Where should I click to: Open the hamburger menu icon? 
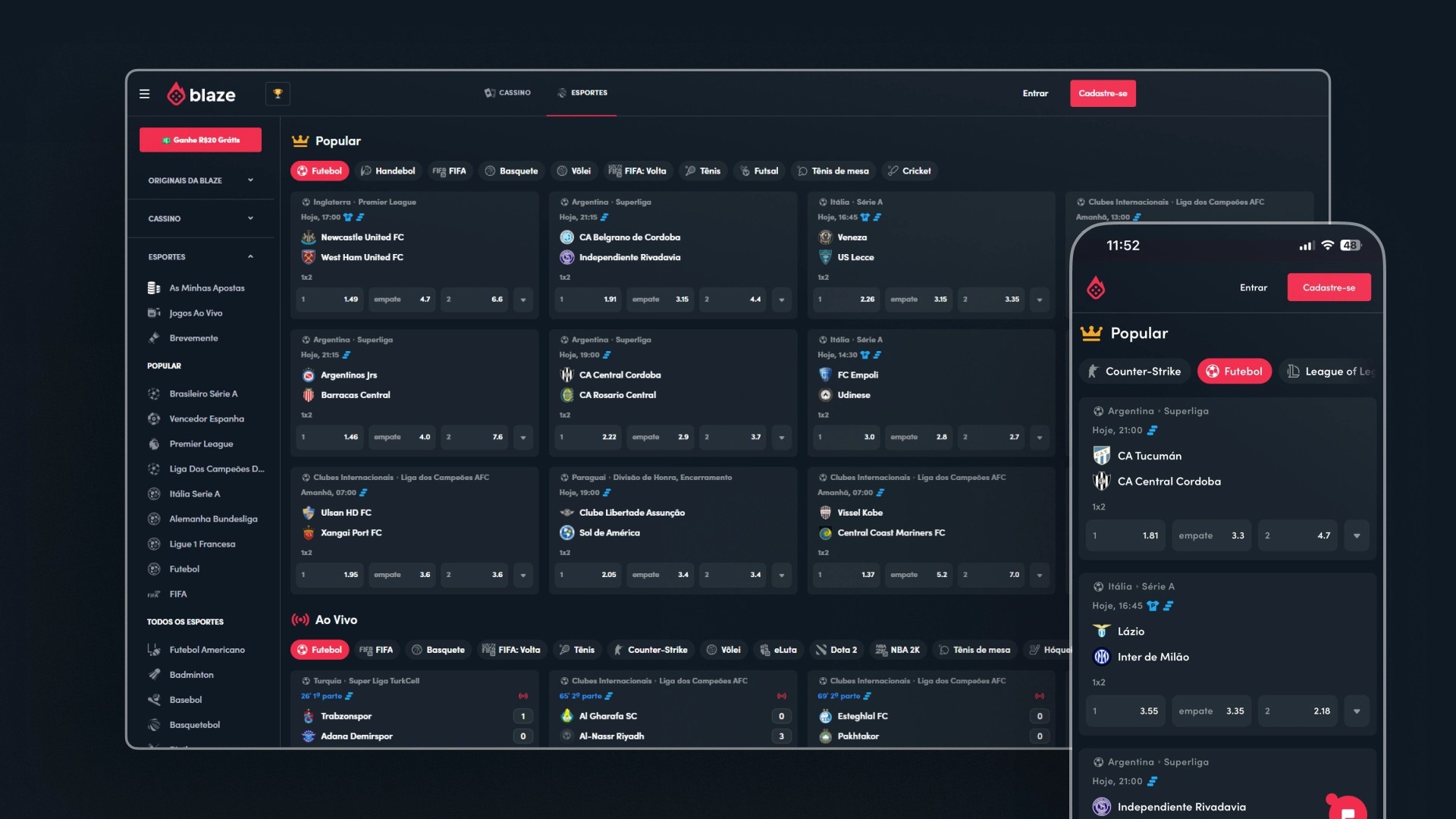[144, 94]
